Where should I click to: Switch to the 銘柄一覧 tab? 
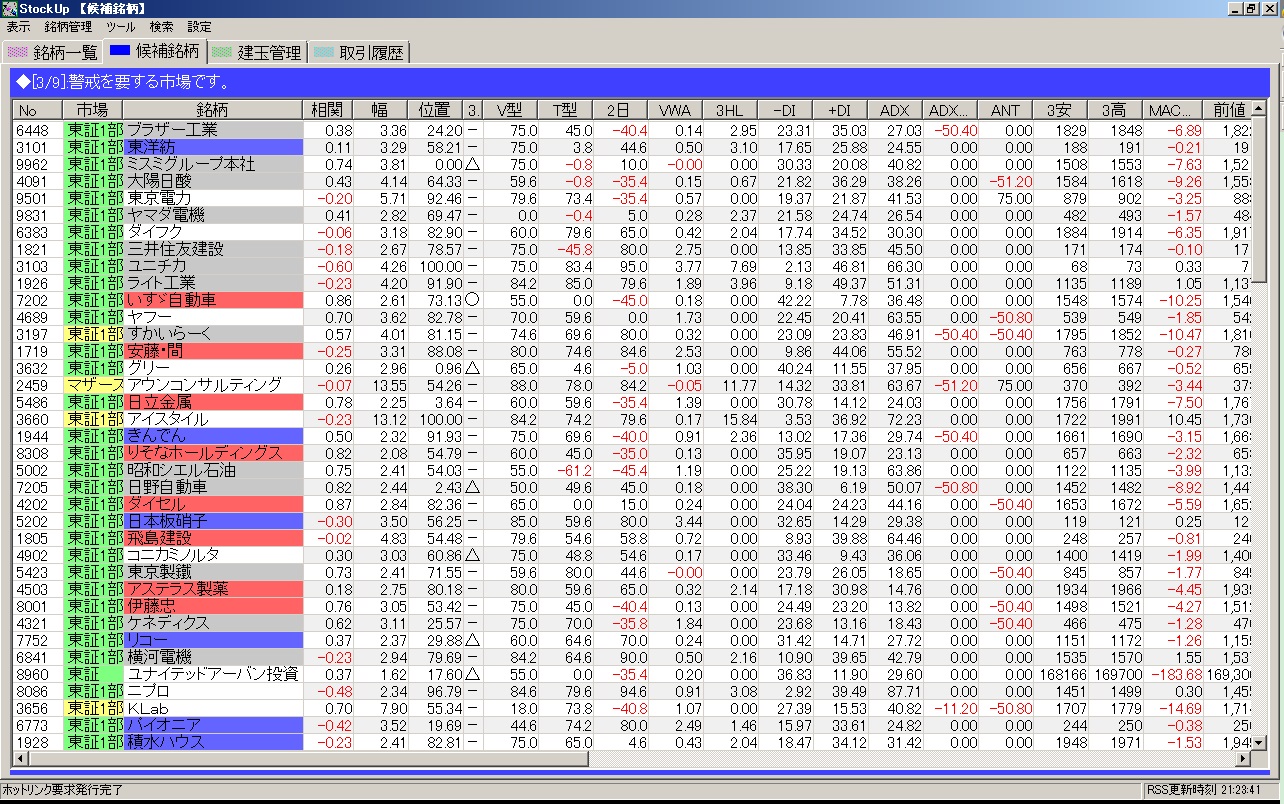click(x=53, y=52)
